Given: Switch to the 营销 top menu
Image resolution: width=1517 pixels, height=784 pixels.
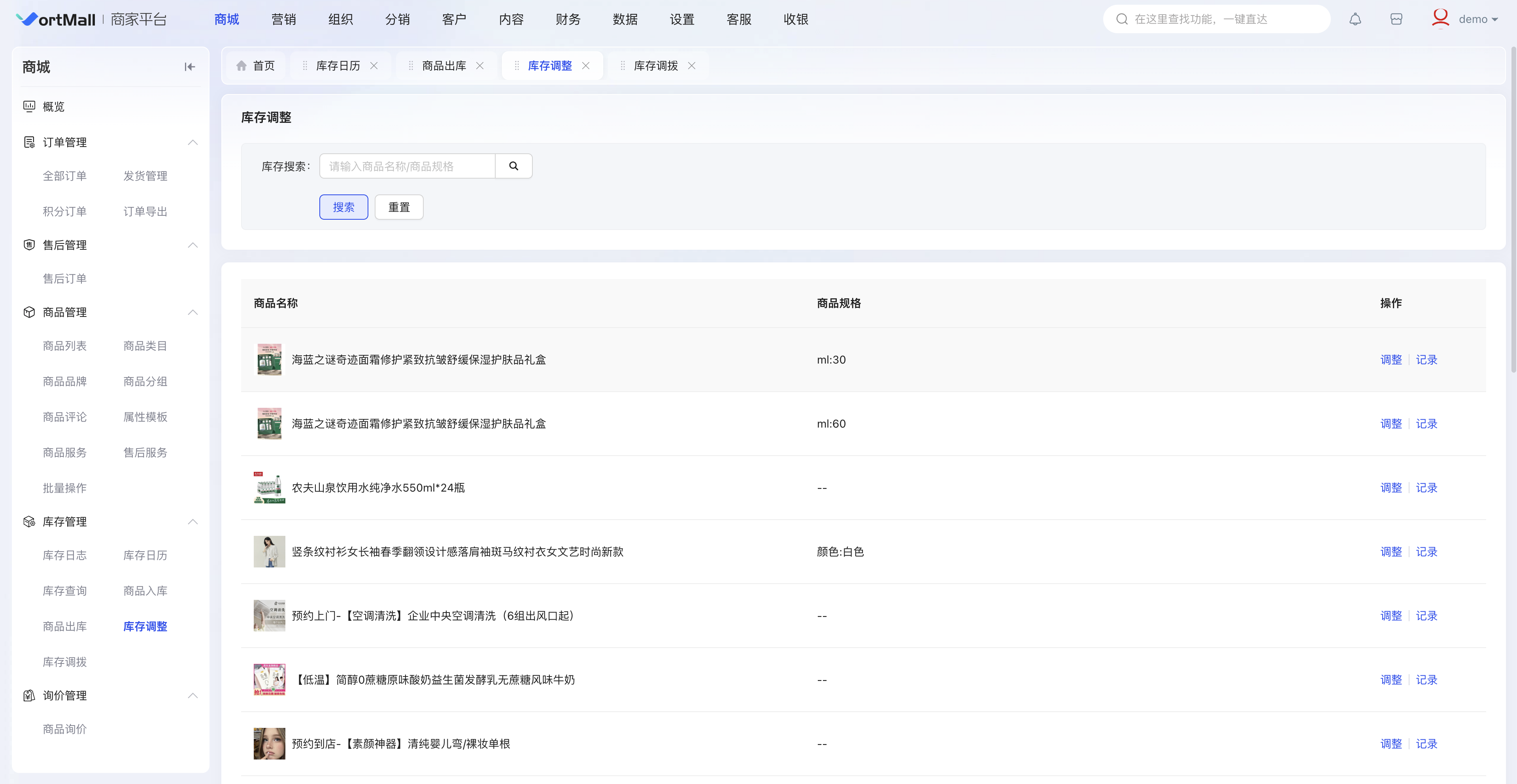Looking at the screenshot, I should (x=283, y=19).
